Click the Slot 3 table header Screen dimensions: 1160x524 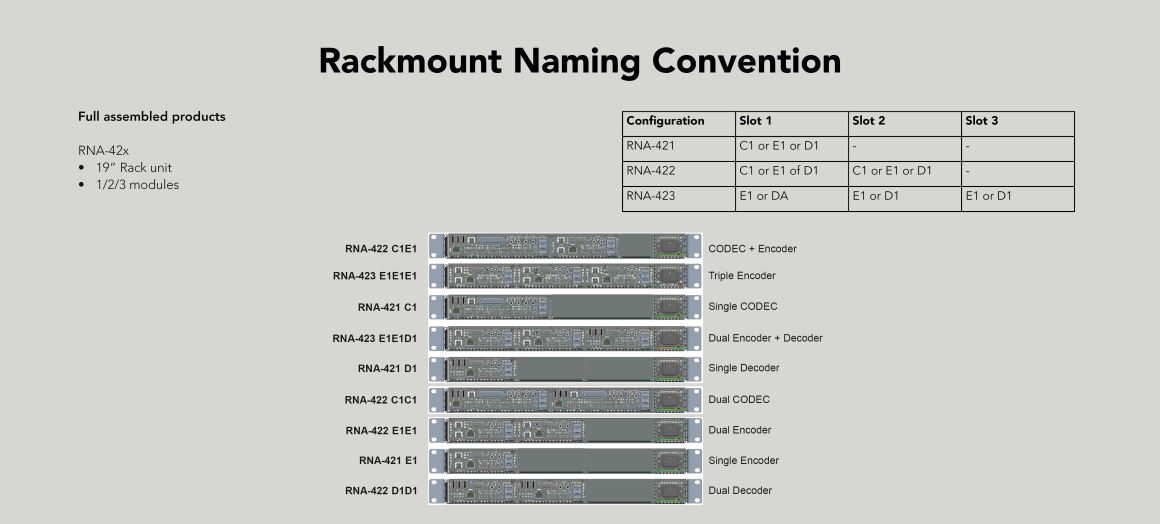pos(981,121)
